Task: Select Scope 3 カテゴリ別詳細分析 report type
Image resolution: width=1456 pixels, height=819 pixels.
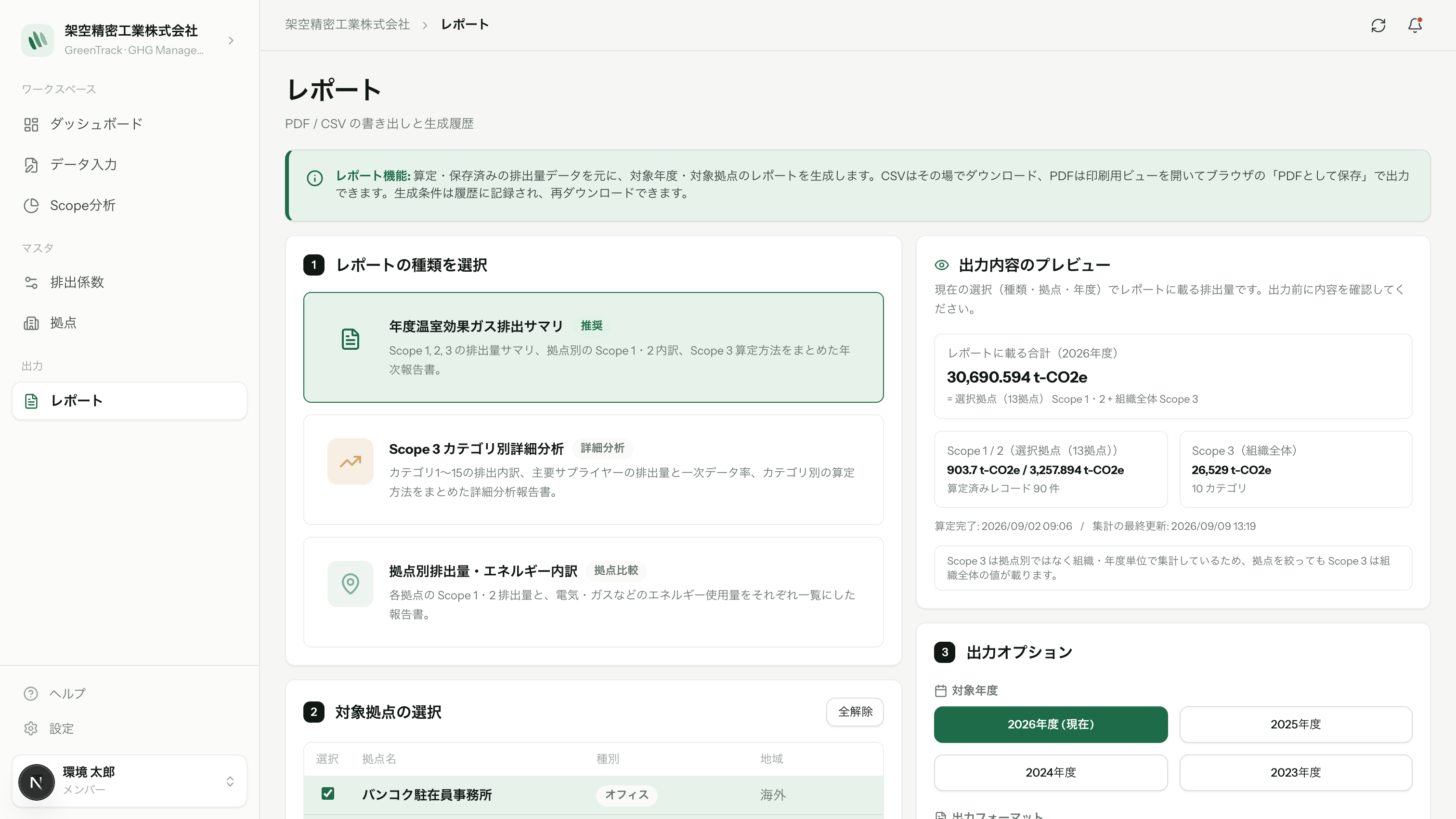Action: [x=594, y=469]
